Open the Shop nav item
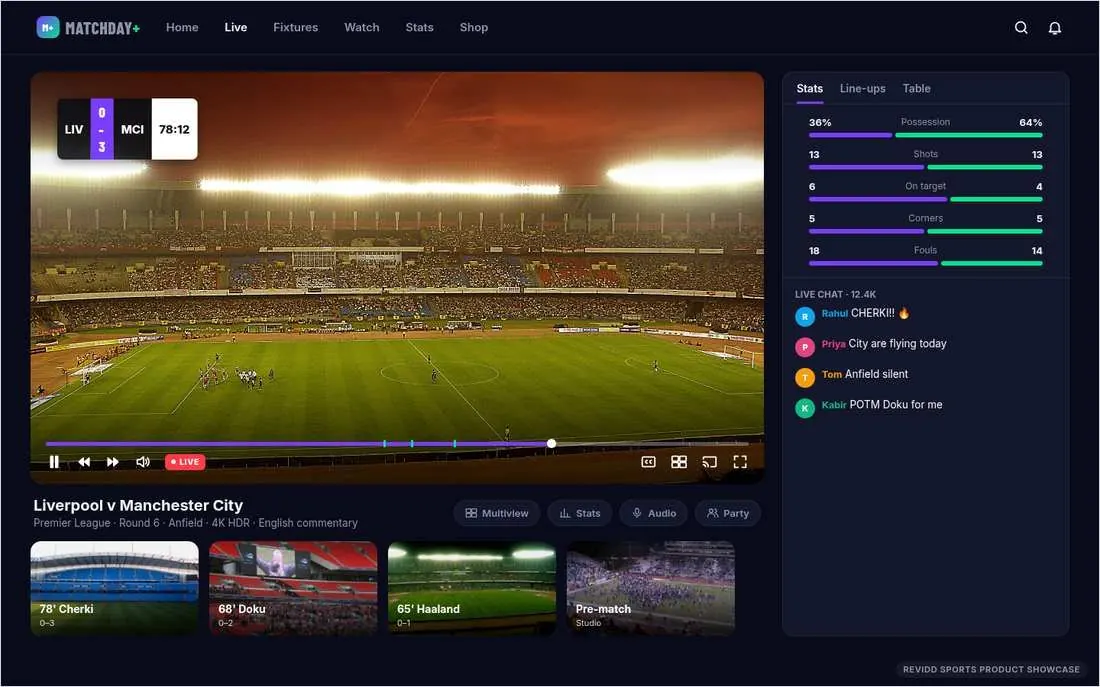This screenshot has height=687, width=1100. coord(474,27)
